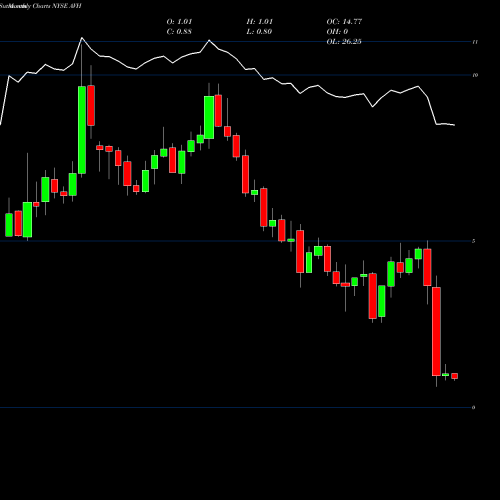Click the price axis label 11
The height and width of the screenshot is (500, 500).
tap(475, 42)
